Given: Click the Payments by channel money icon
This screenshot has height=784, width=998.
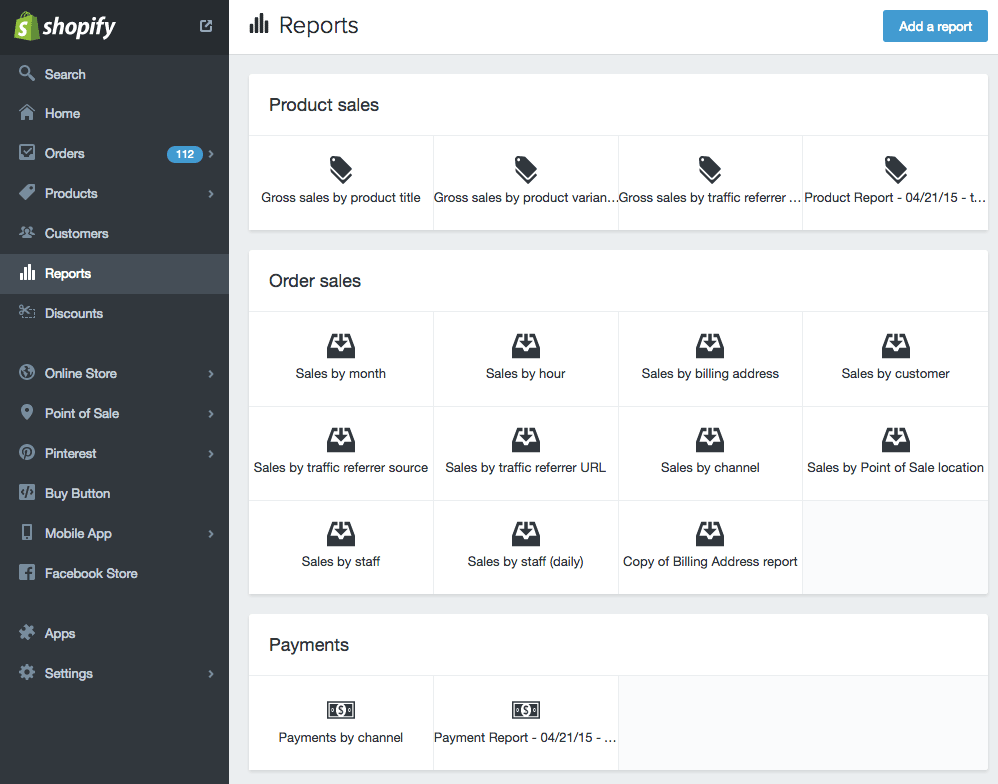Looking at the screenshot, I should click(341, 710).
